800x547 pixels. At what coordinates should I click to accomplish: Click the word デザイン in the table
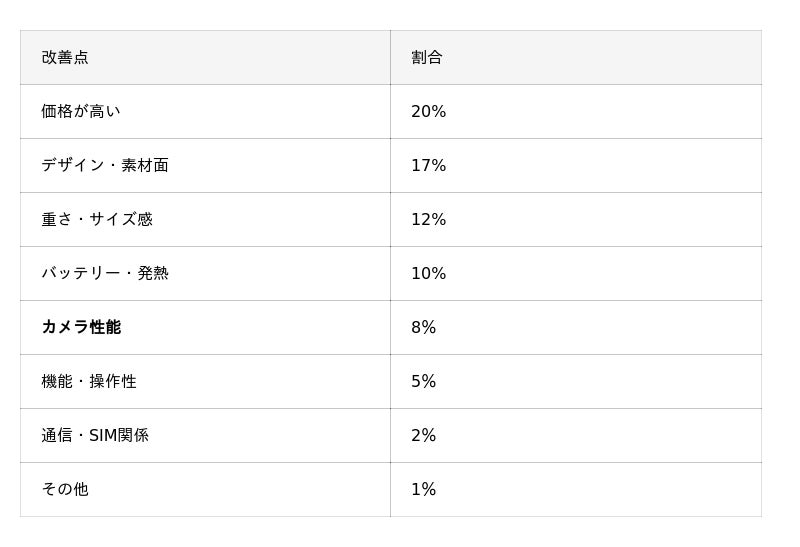coord(72,166)
